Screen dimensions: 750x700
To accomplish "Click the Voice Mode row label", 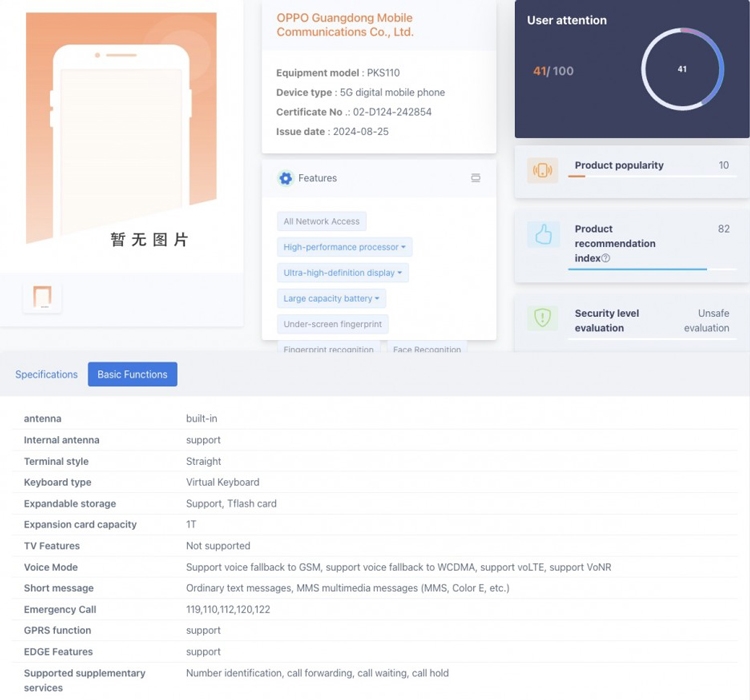I will click(51, 567).
